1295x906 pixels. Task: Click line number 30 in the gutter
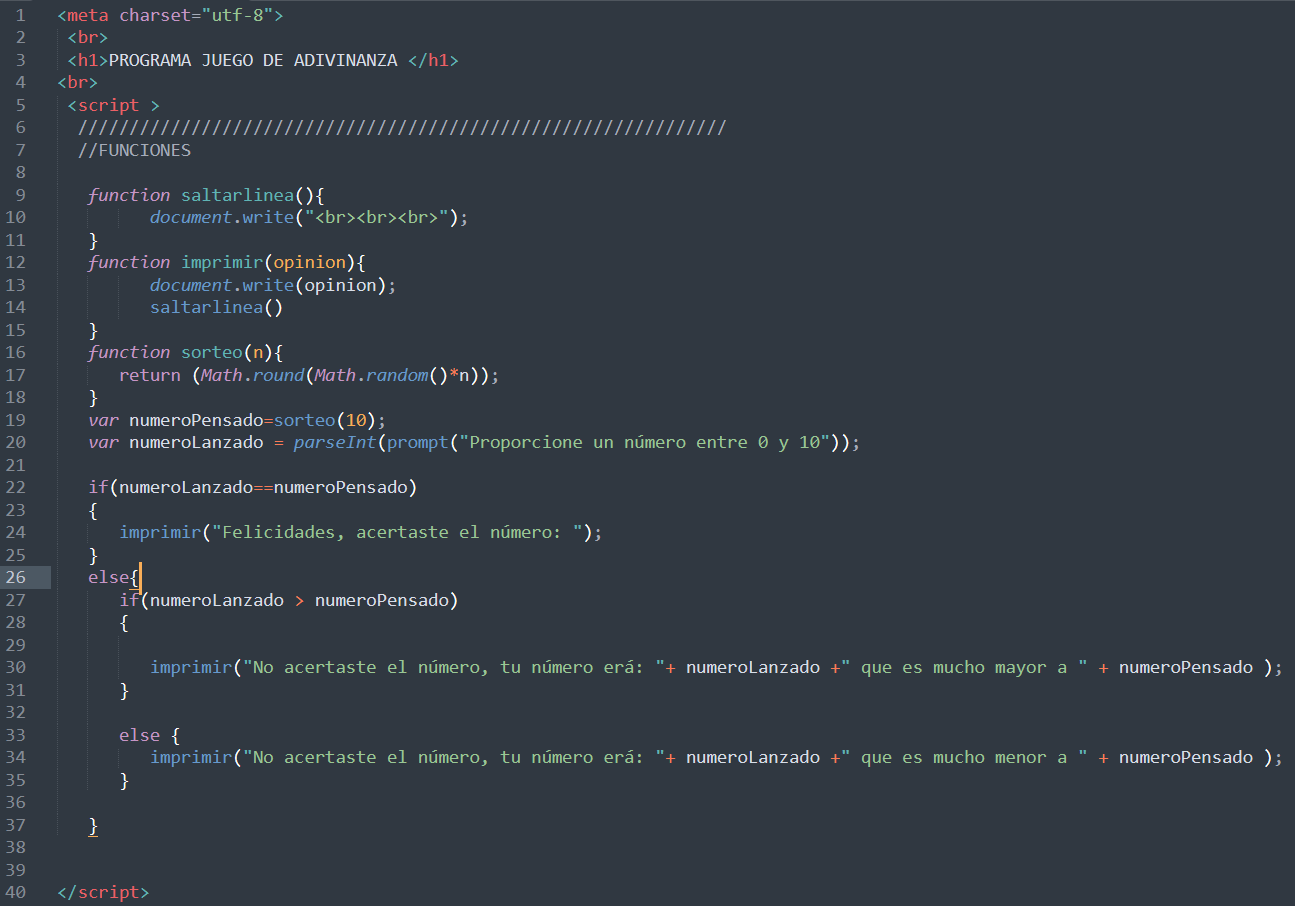click(16, 667)
